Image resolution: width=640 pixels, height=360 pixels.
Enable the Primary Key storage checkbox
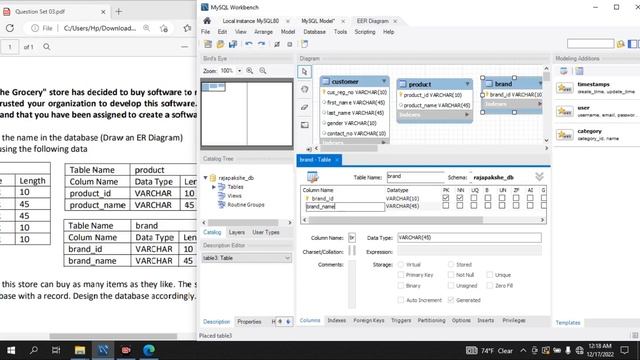401,275
